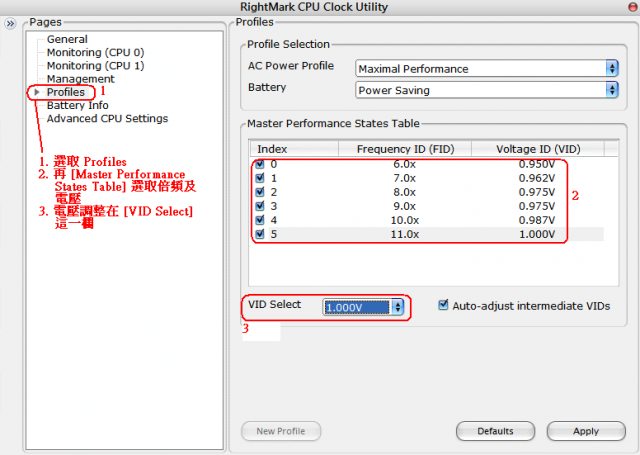640x455 pixels.
Task: Uncheck index 2 performance state
Action: [260, 192]
